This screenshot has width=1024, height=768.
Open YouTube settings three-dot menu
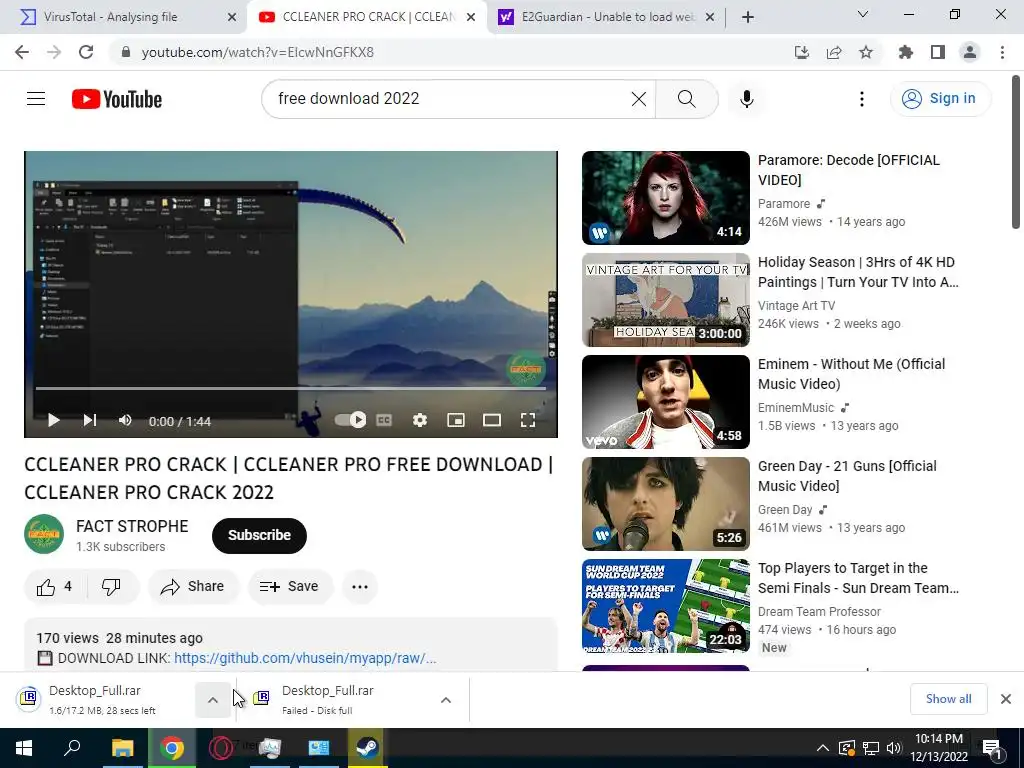pyautogui.click(x=862, y=99)
